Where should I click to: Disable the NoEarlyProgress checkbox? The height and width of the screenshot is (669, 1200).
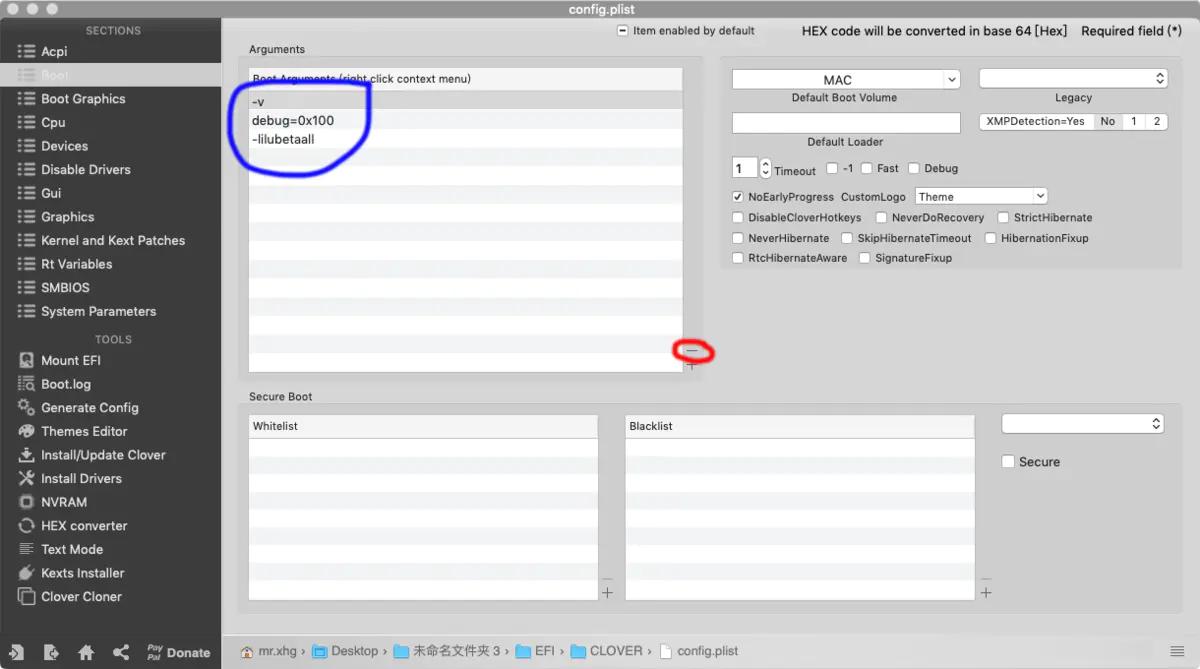(x=737, y=196)
